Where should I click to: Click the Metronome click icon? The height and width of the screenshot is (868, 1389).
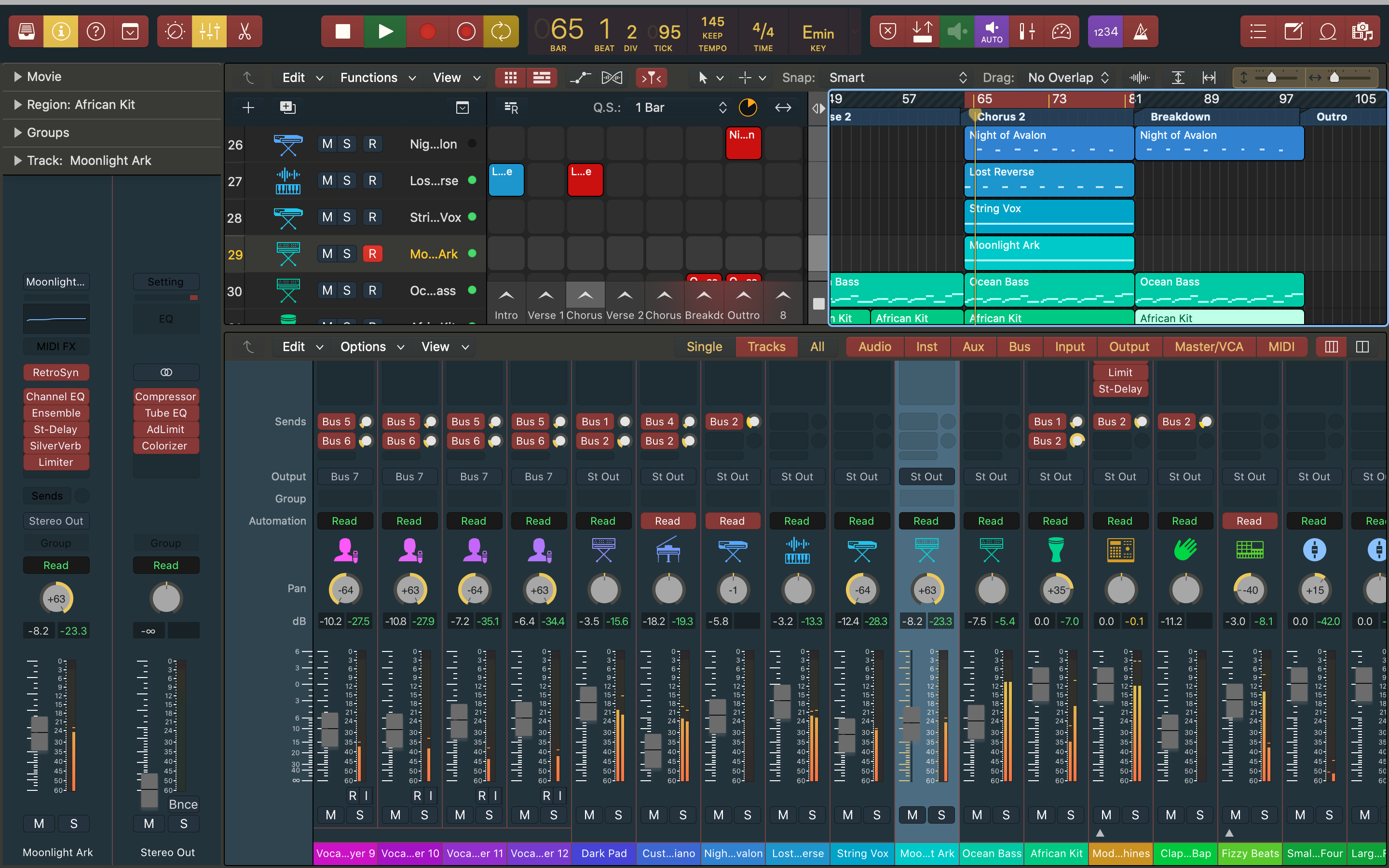1140,31
